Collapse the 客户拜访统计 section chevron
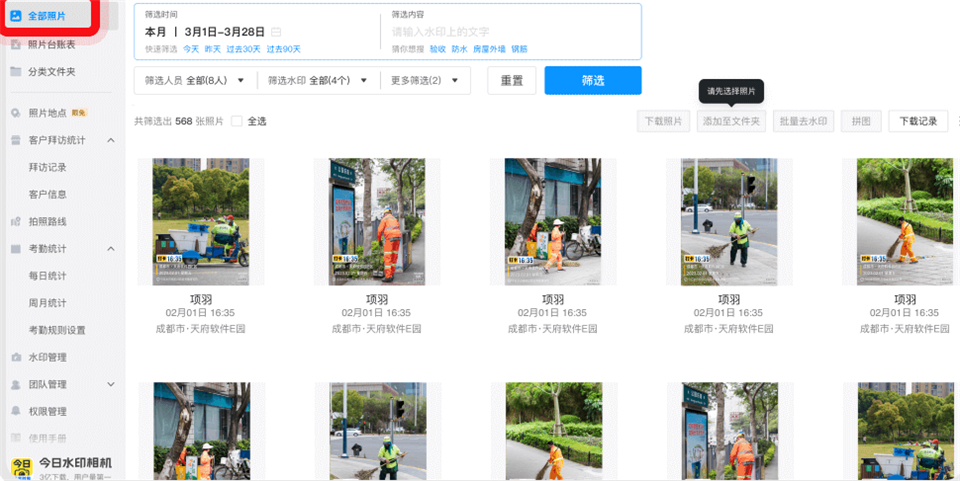The image size is (960, 481). click(x=111, y=140)
